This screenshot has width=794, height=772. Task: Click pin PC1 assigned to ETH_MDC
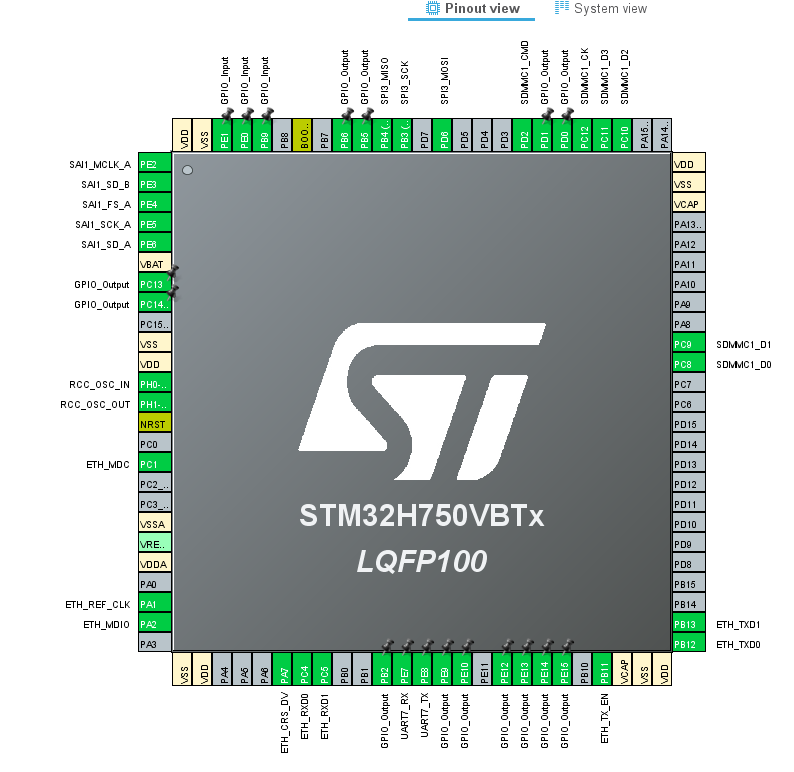(155, 464)
